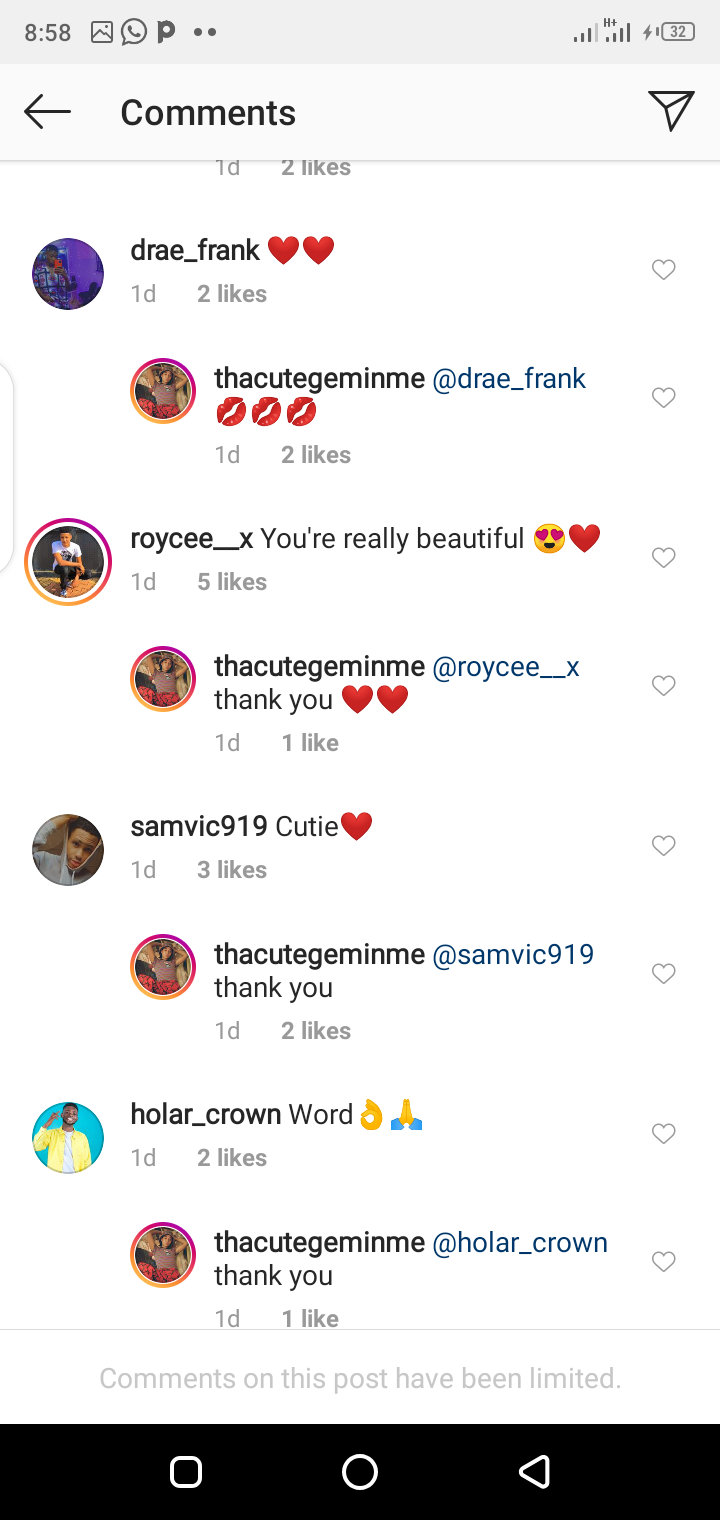The image size is (720, 1520).
Task: Tap holar_crown's profile picture
Action: pos(68,1138)
